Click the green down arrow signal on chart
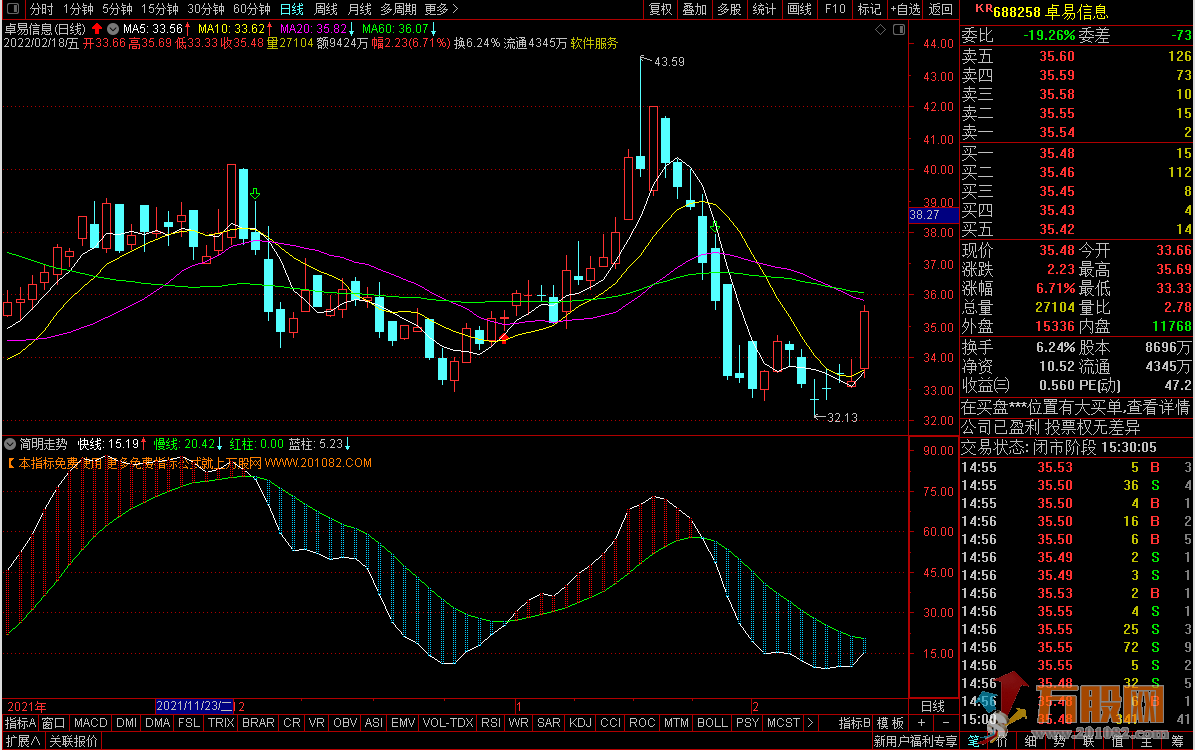This screenshot has width=1195, height=750. (x=255, y=194)
